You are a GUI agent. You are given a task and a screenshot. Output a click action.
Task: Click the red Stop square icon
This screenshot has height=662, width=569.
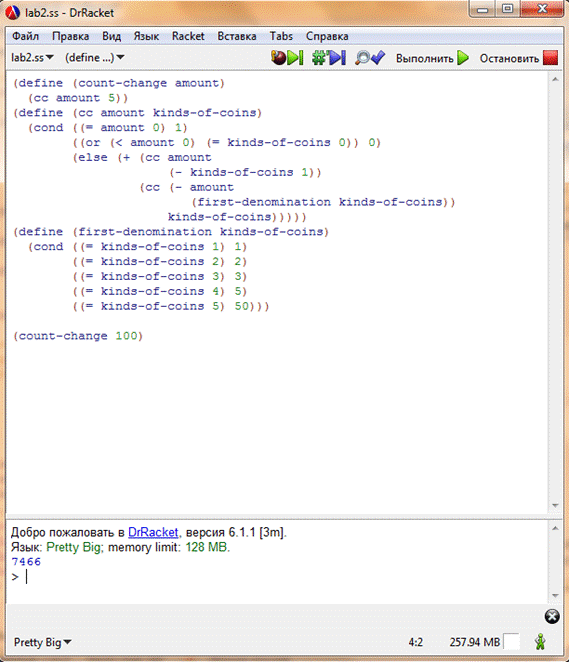[x=550, y=58]
